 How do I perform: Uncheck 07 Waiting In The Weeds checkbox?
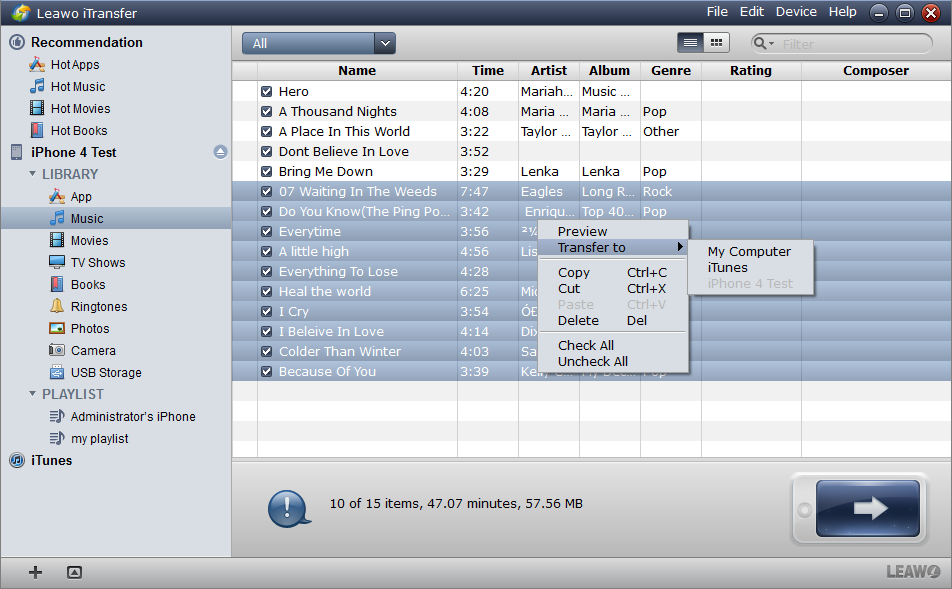(x=267, y=192)
